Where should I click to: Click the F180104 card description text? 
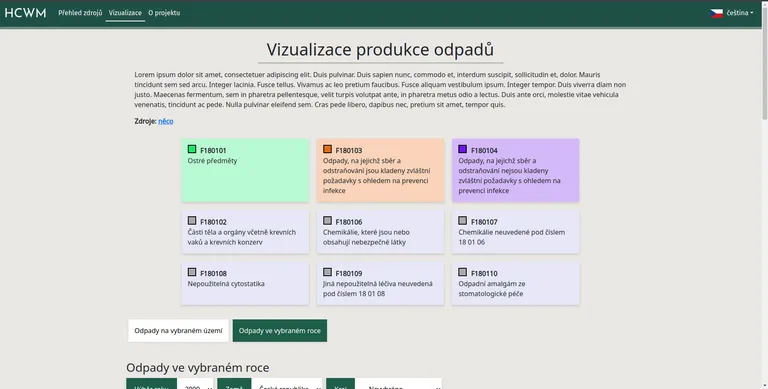tap(509, 175)
